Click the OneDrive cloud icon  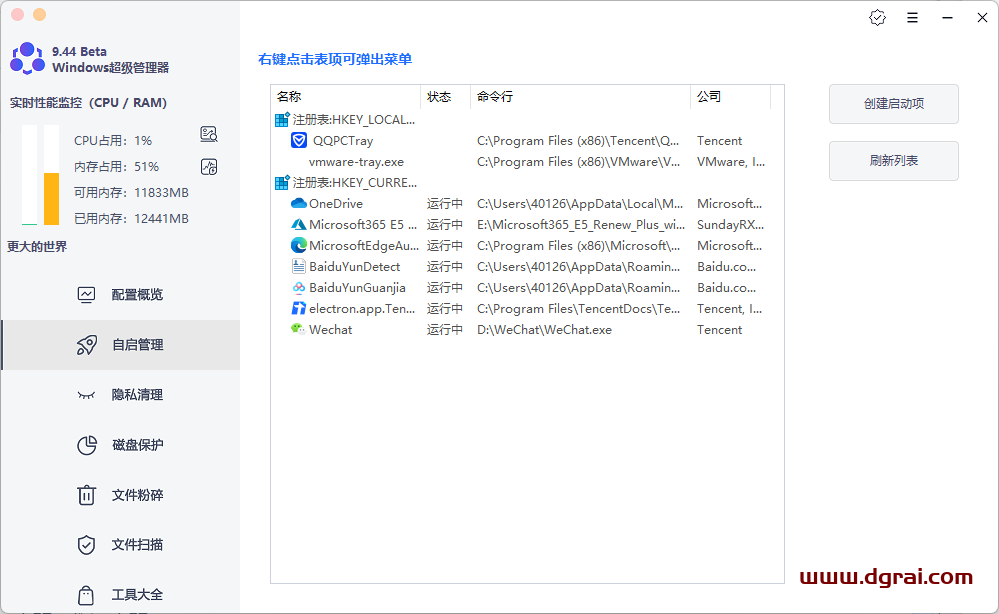299,203
